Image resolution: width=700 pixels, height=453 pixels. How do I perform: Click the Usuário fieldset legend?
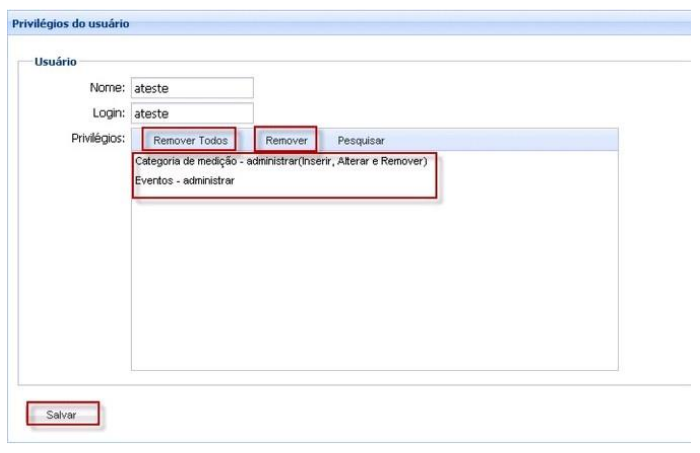(x=56, y=62)
